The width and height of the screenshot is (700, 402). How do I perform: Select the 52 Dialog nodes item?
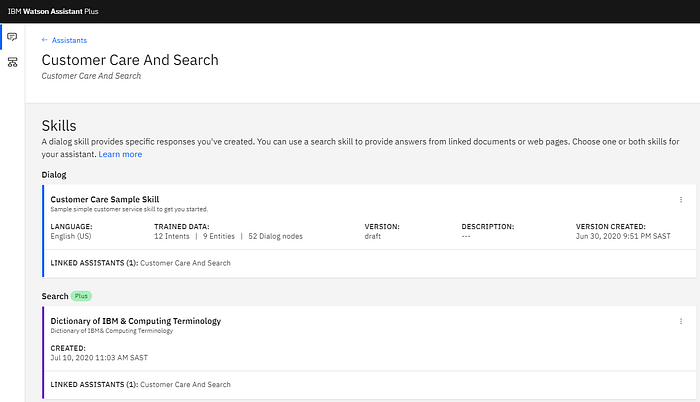(275, 236)
